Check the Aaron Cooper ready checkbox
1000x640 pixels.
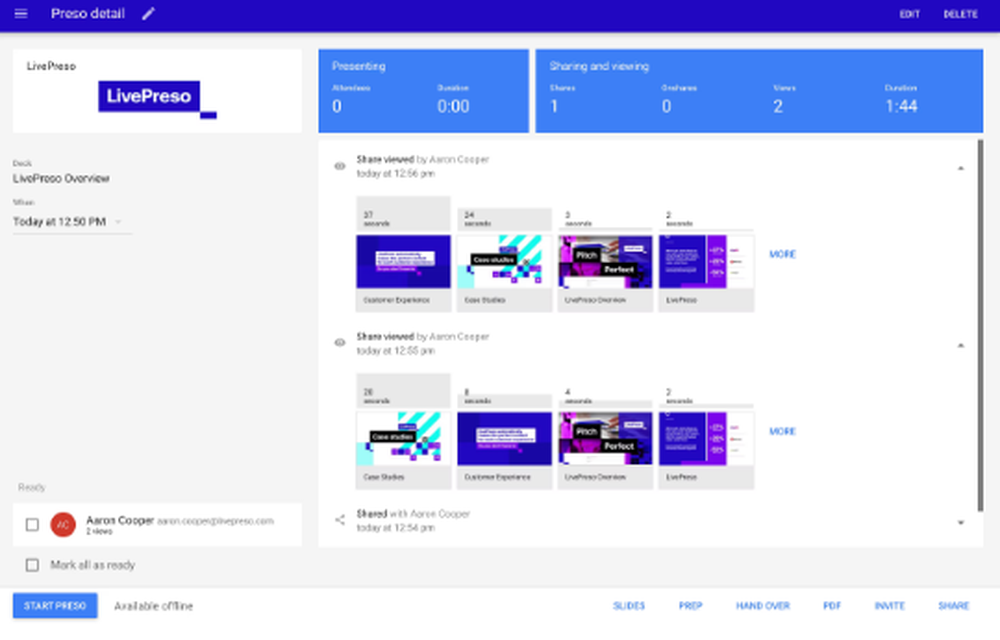tap(32, 525)
